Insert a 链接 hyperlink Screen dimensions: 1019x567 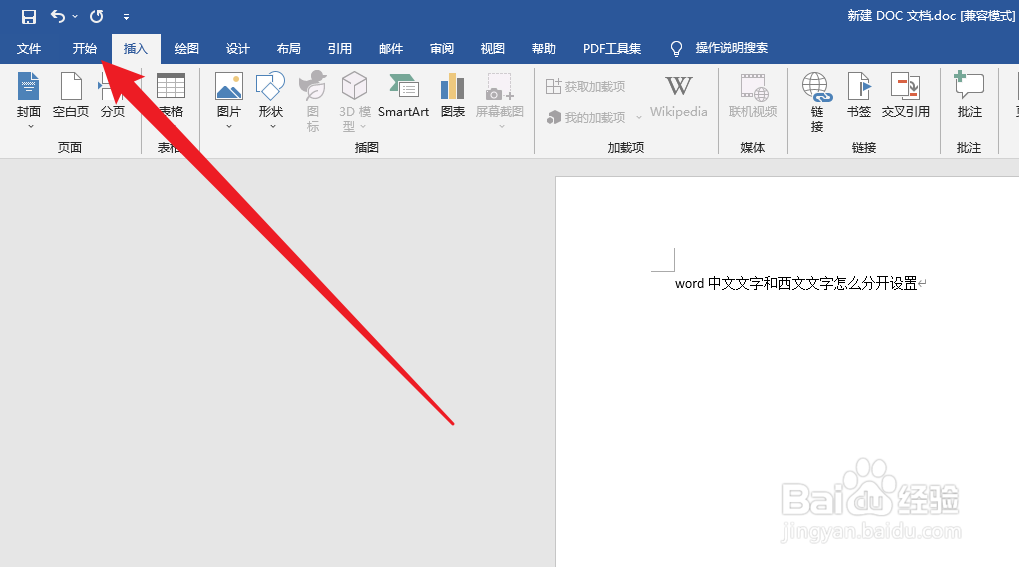(x=817, y=101)
